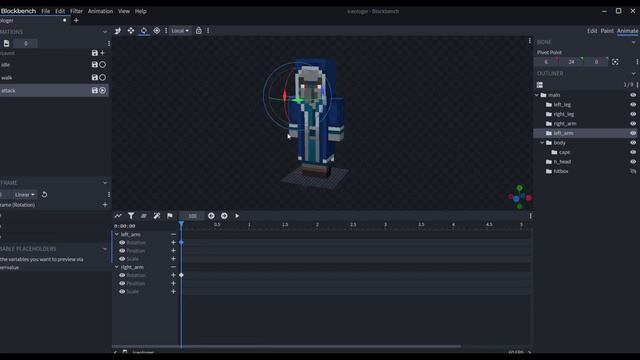Click timeline ruler at 2 seconds
Screen dimensions: 640x360
pyautogui.click(x=317, y=224)
